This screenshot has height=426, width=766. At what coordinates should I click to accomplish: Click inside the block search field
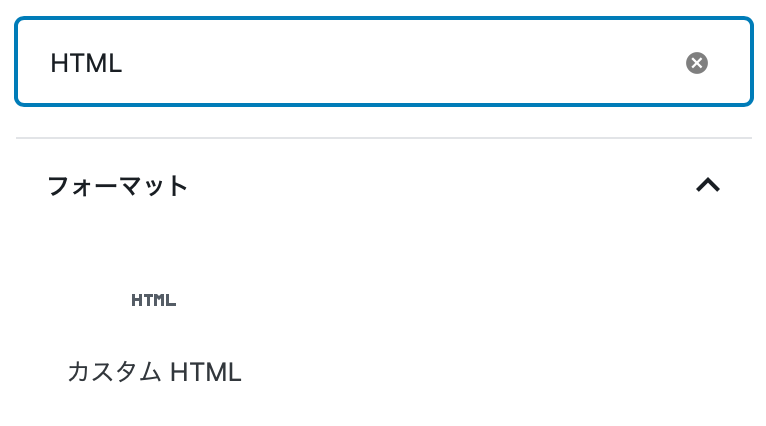(384, 62)
